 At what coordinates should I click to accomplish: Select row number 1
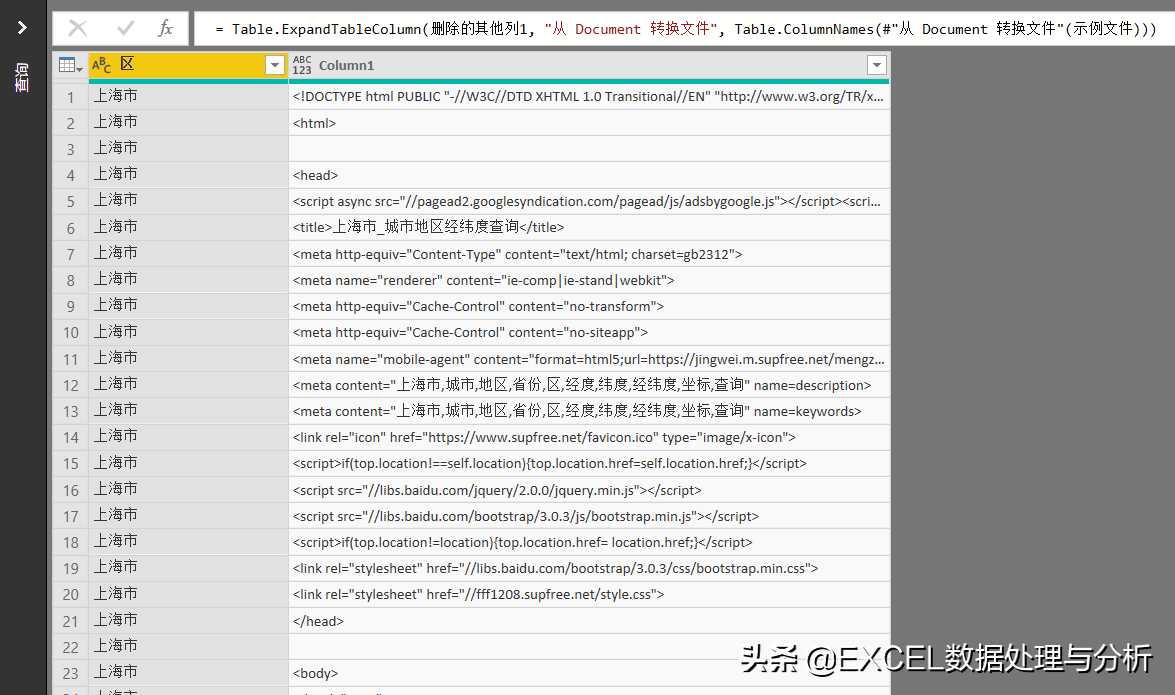70,97
